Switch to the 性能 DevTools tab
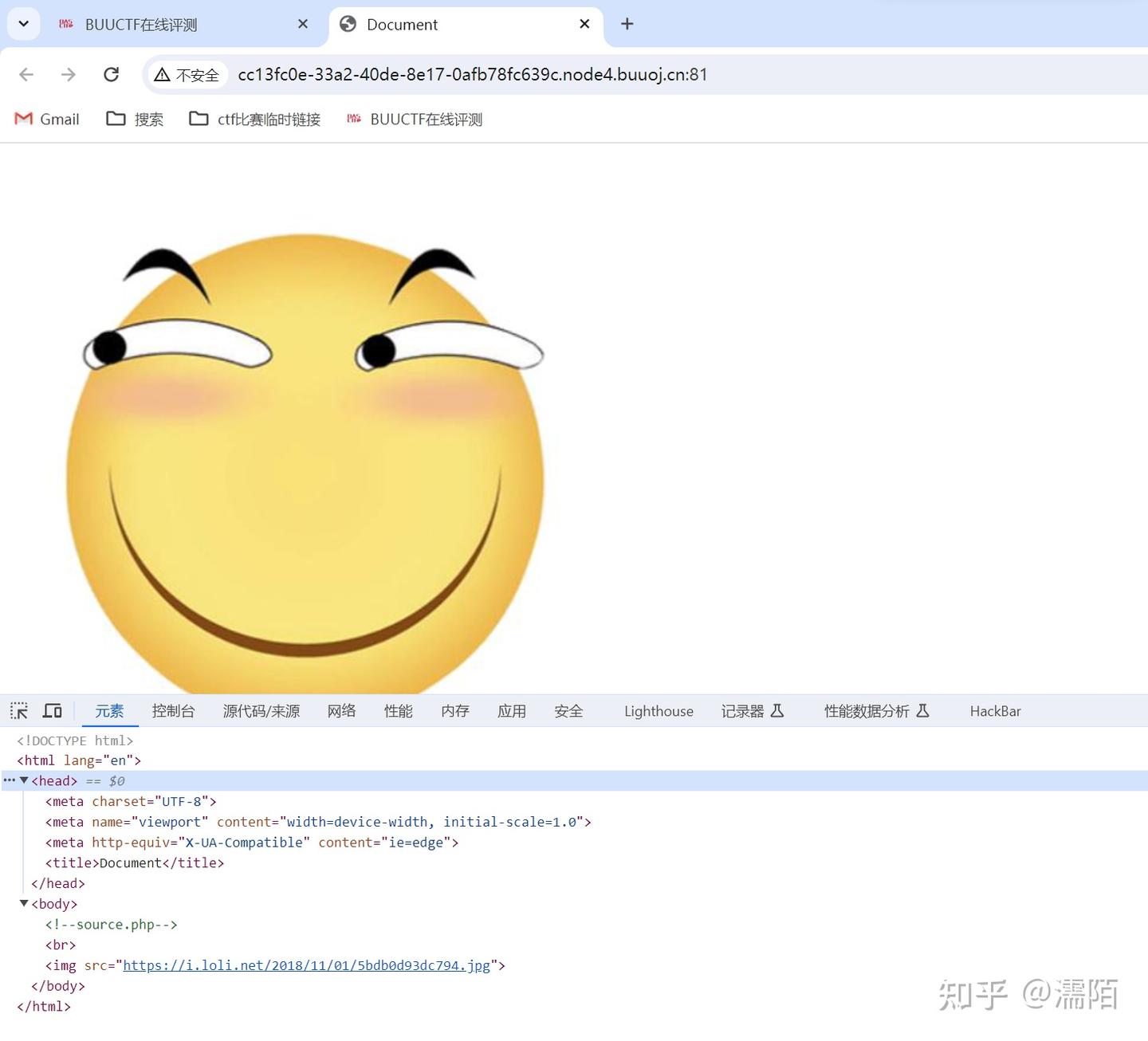Viewport: 1148px width, 1041px height. (x=399, y=711)
